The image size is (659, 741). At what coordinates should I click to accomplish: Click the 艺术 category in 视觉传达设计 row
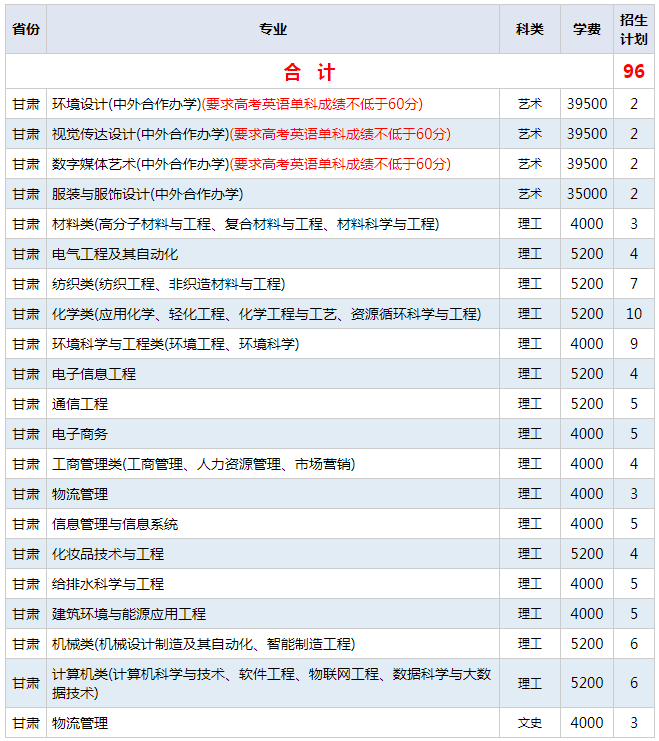point(529,134)
